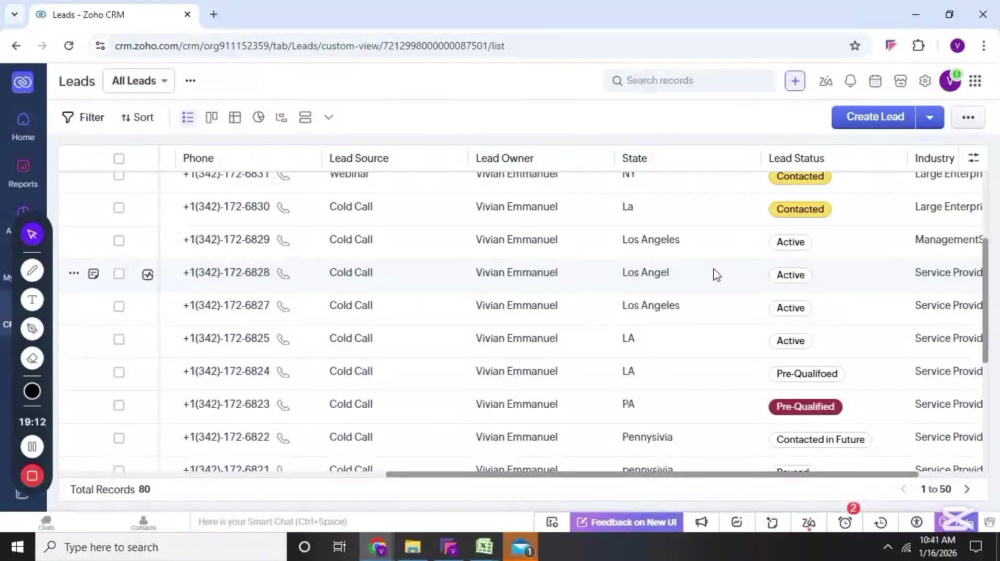Tick checkbox for lead with phone 6822
This screenshot has height=561, width=1000.
[x=119, y=439]
